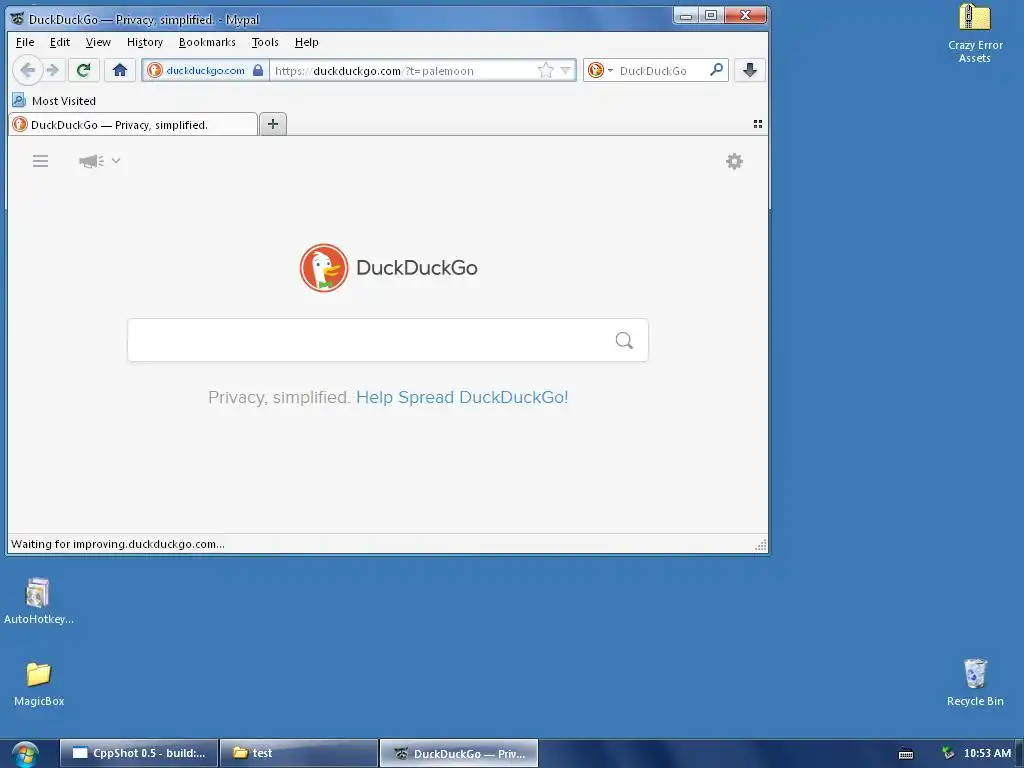Go forward with the Forward arrow button
The image size is (1024, 768).
[x=54, y=70]
